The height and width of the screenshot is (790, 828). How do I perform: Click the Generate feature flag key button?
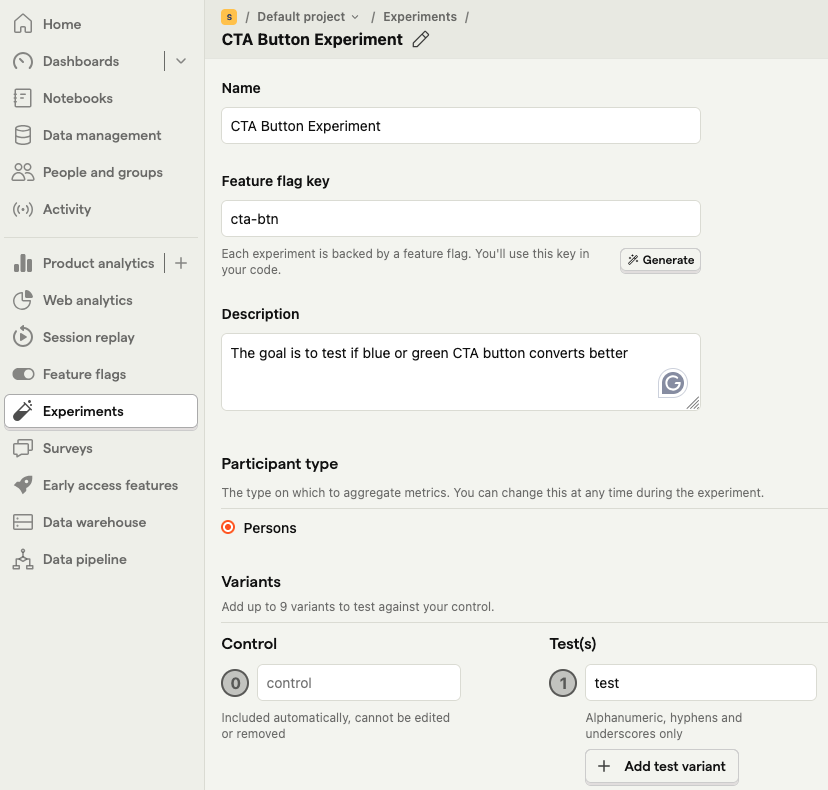point(660,260)
